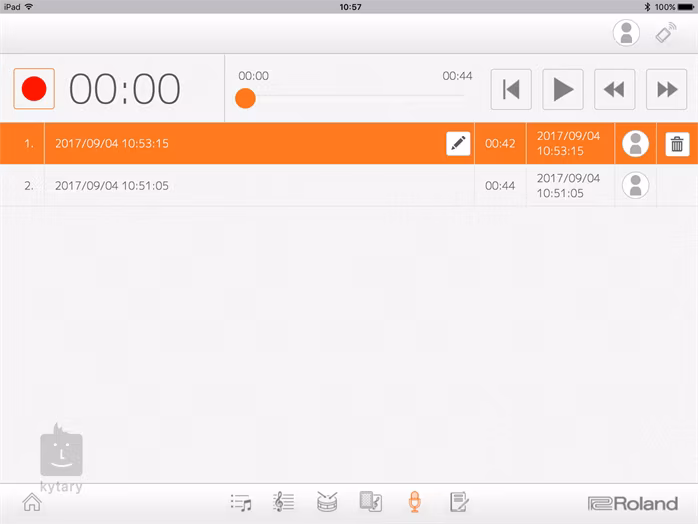The height and width of the screenshot is (524, 698).
Task: Start playback with the play button
Action: [563, 90]
